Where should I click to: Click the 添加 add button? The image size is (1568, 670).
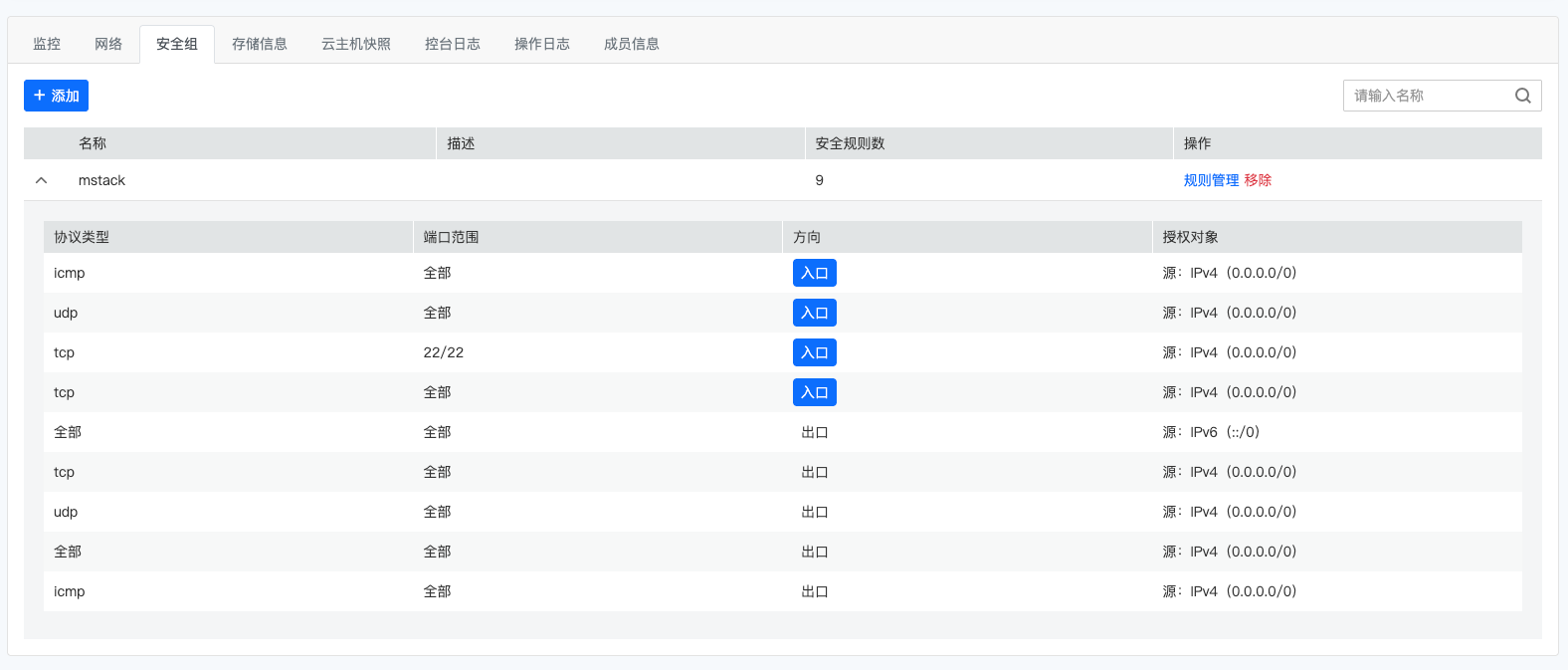(56, 96)
